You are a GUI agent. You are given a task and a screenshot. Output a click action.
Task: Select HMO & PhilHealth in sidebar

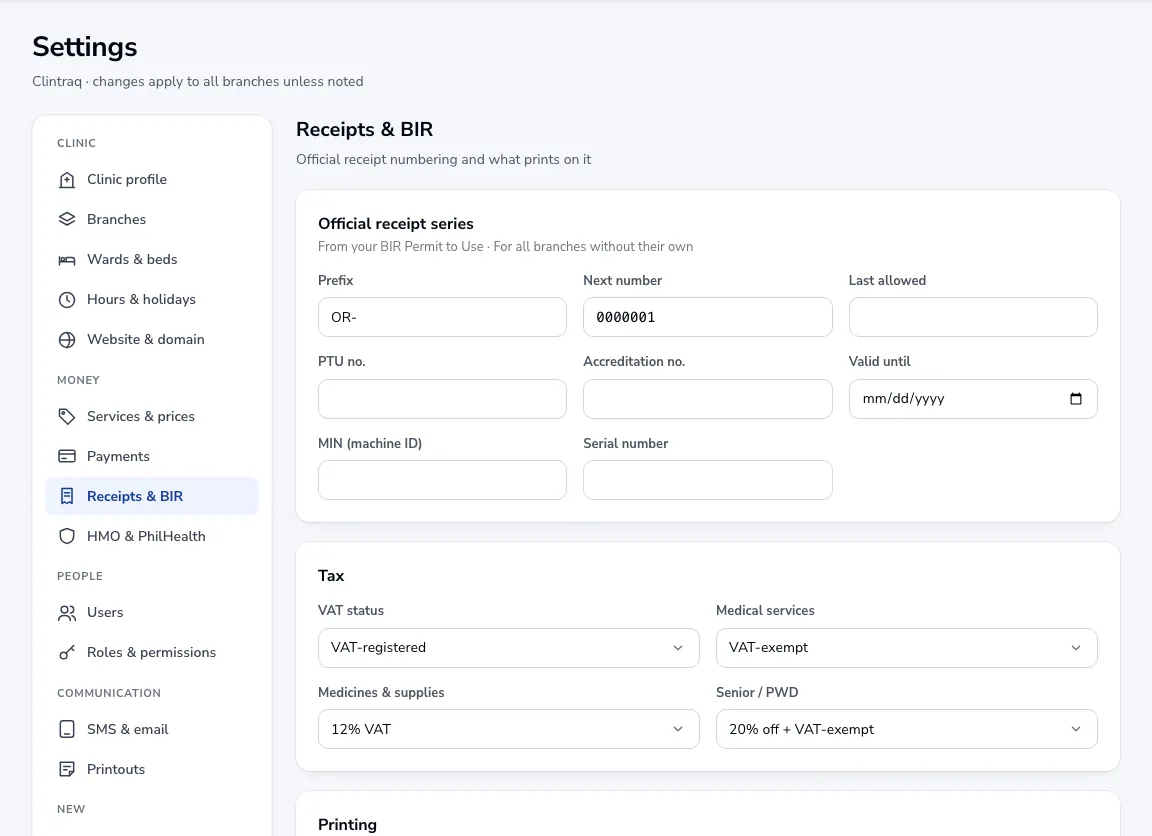point(152,537)
